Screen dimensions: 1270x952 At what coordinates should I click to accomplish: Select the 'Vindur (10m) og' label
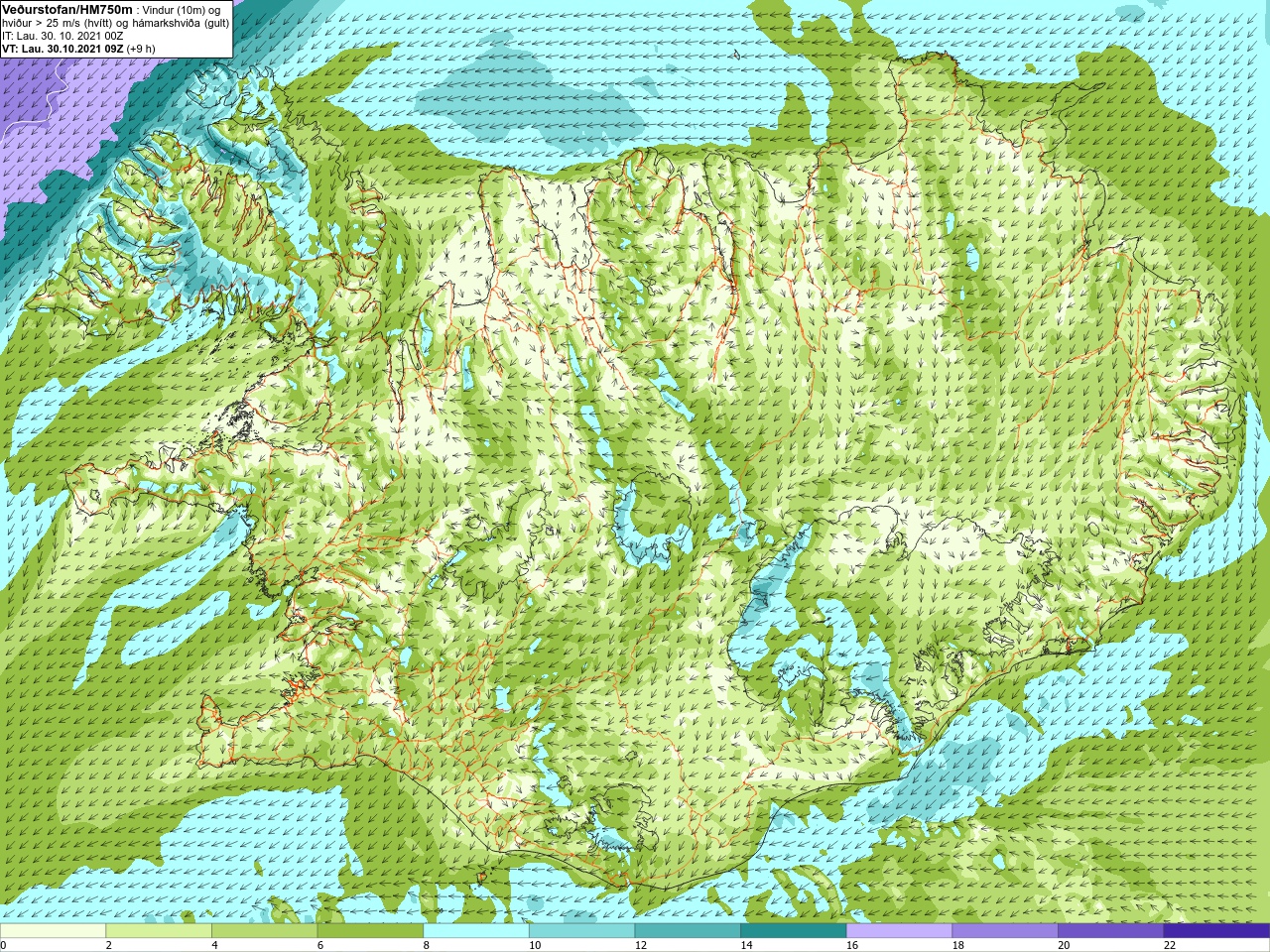(184, 10)
